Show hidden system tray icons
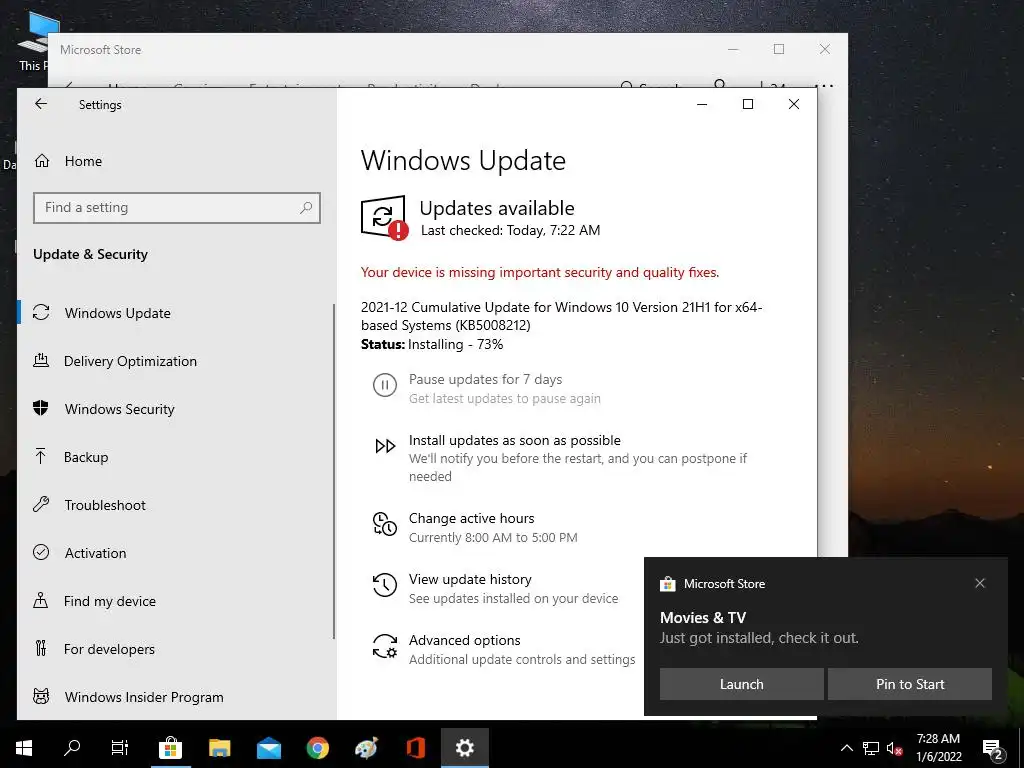 coord(846,748)
